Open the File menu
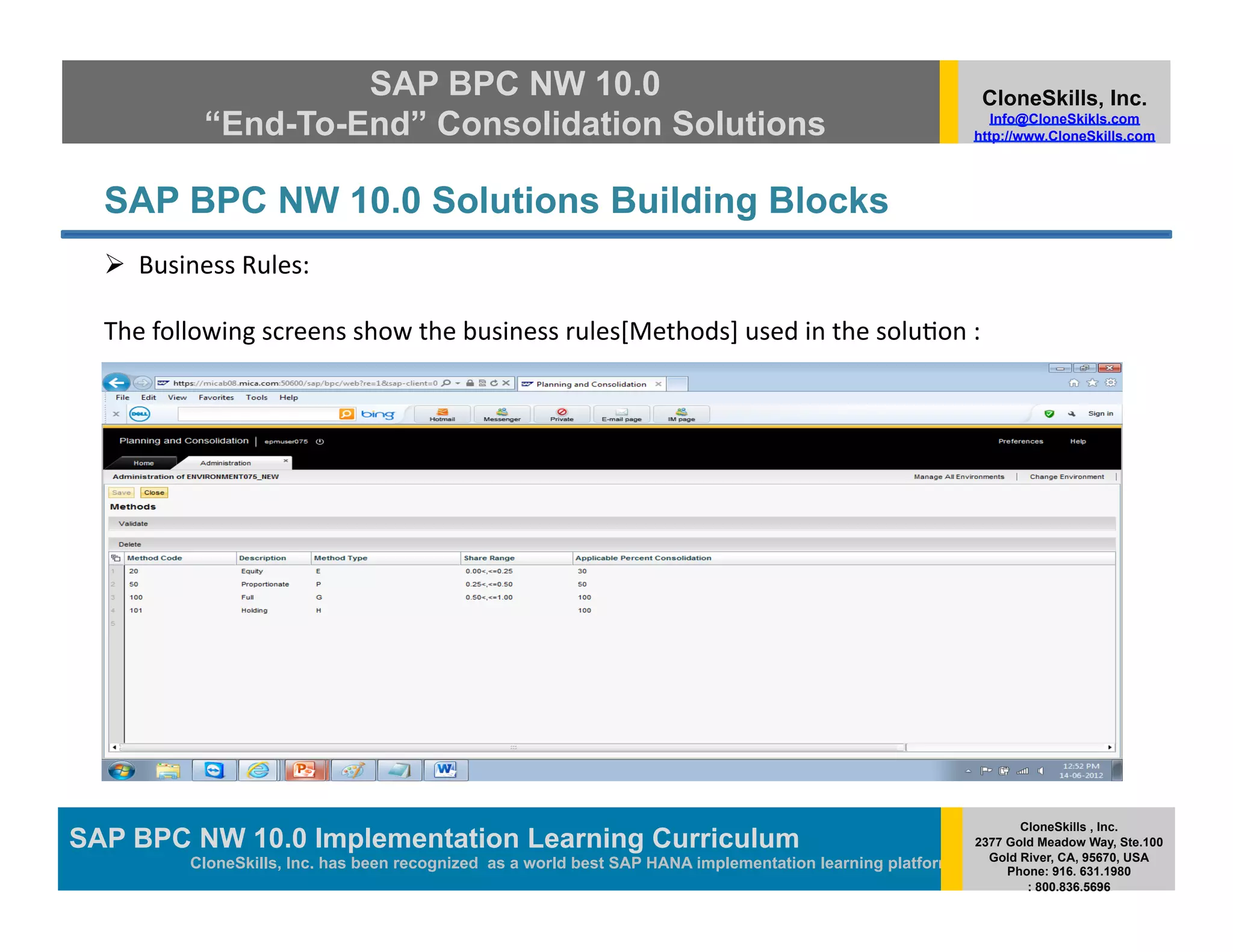Screen dimensions: 1233x952 [122, 398]
